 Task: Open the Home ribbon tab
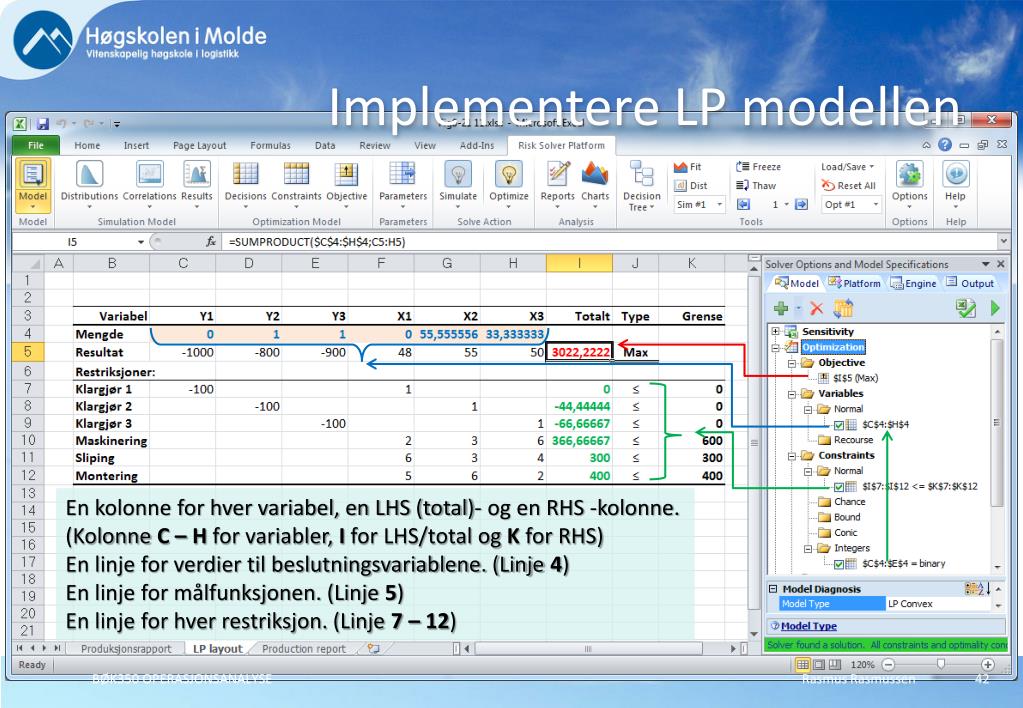87,146
